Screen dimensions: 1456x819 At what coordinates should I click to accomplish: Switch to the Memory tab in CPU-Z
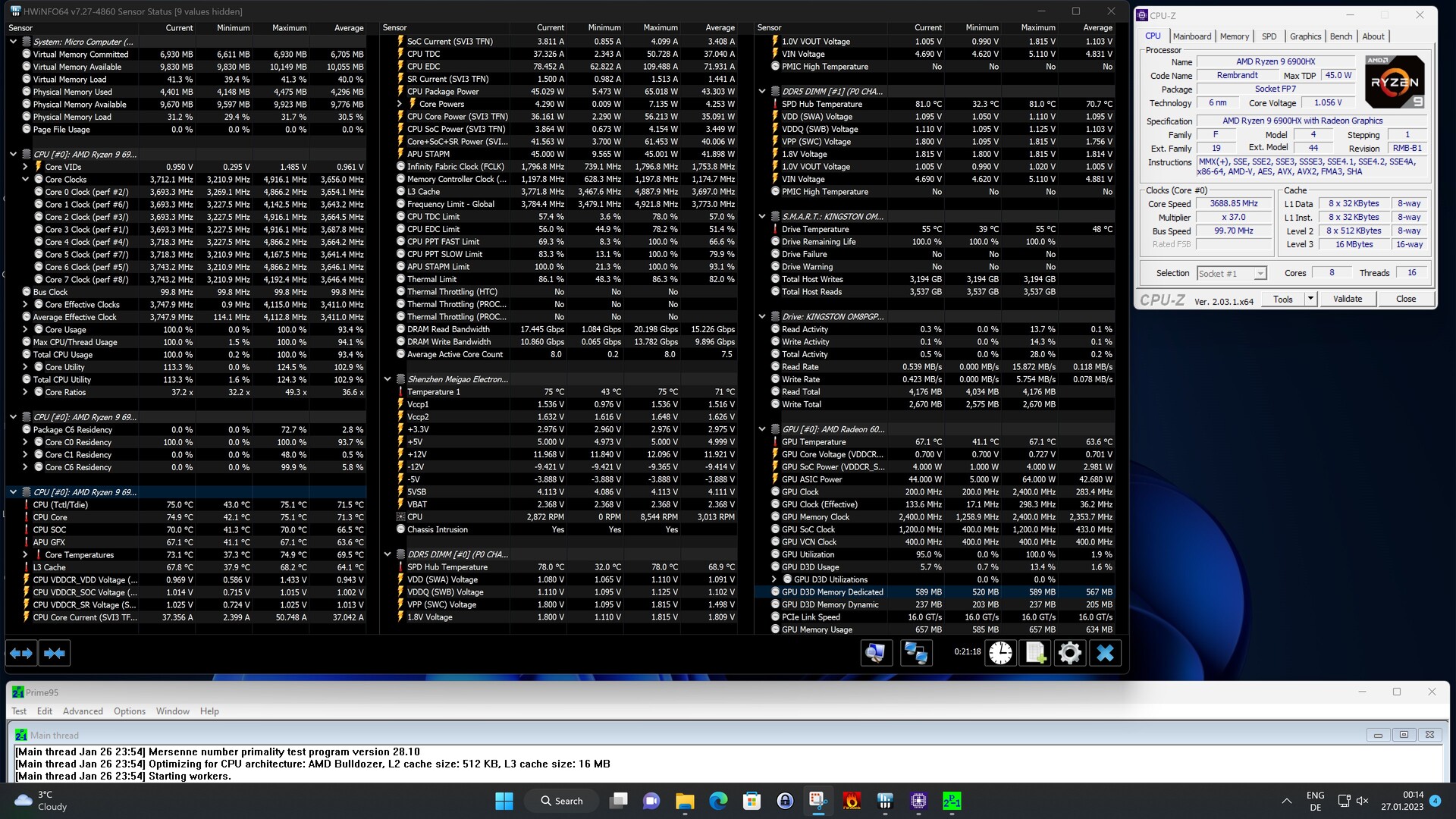coord(1234,36)
